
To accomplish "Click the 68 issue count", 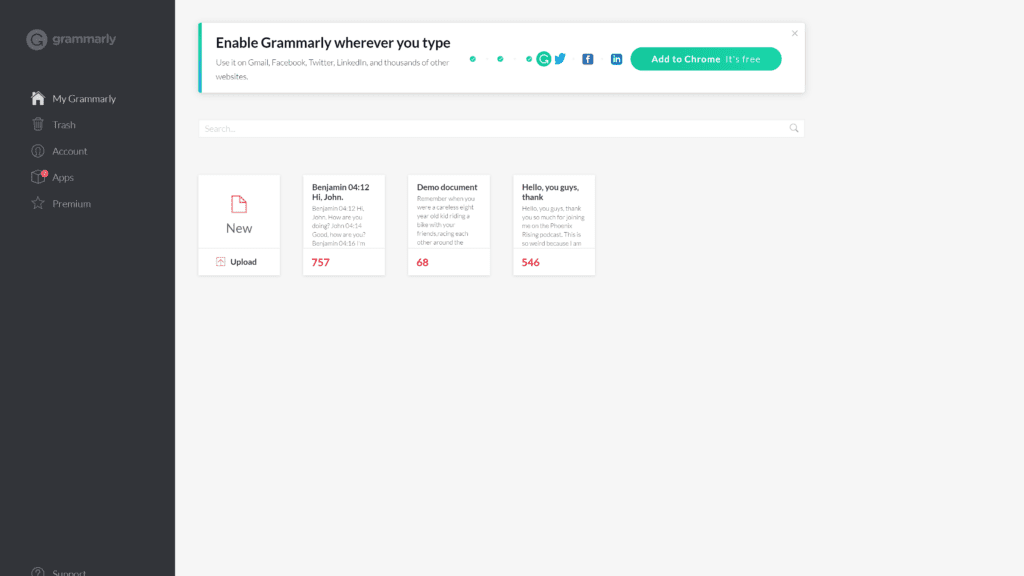I will coord(423,263).
